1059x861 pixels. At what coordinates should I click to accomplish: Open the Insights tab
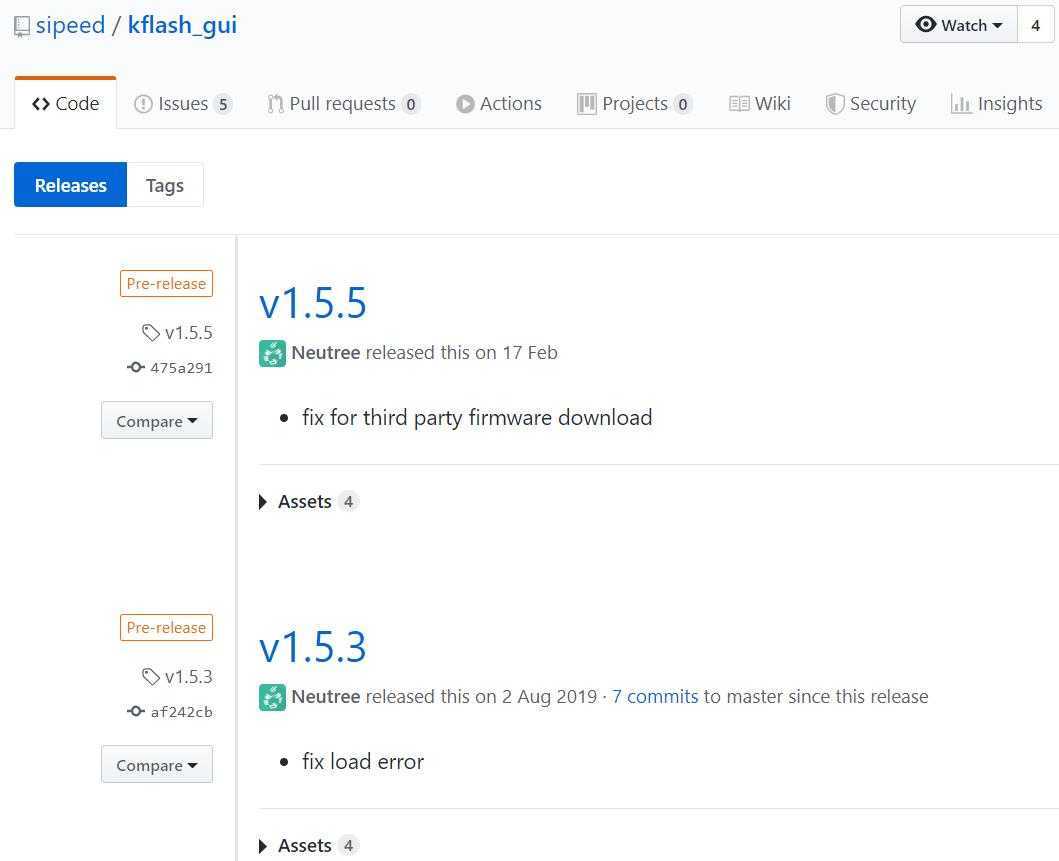click(x=997, y=103)
